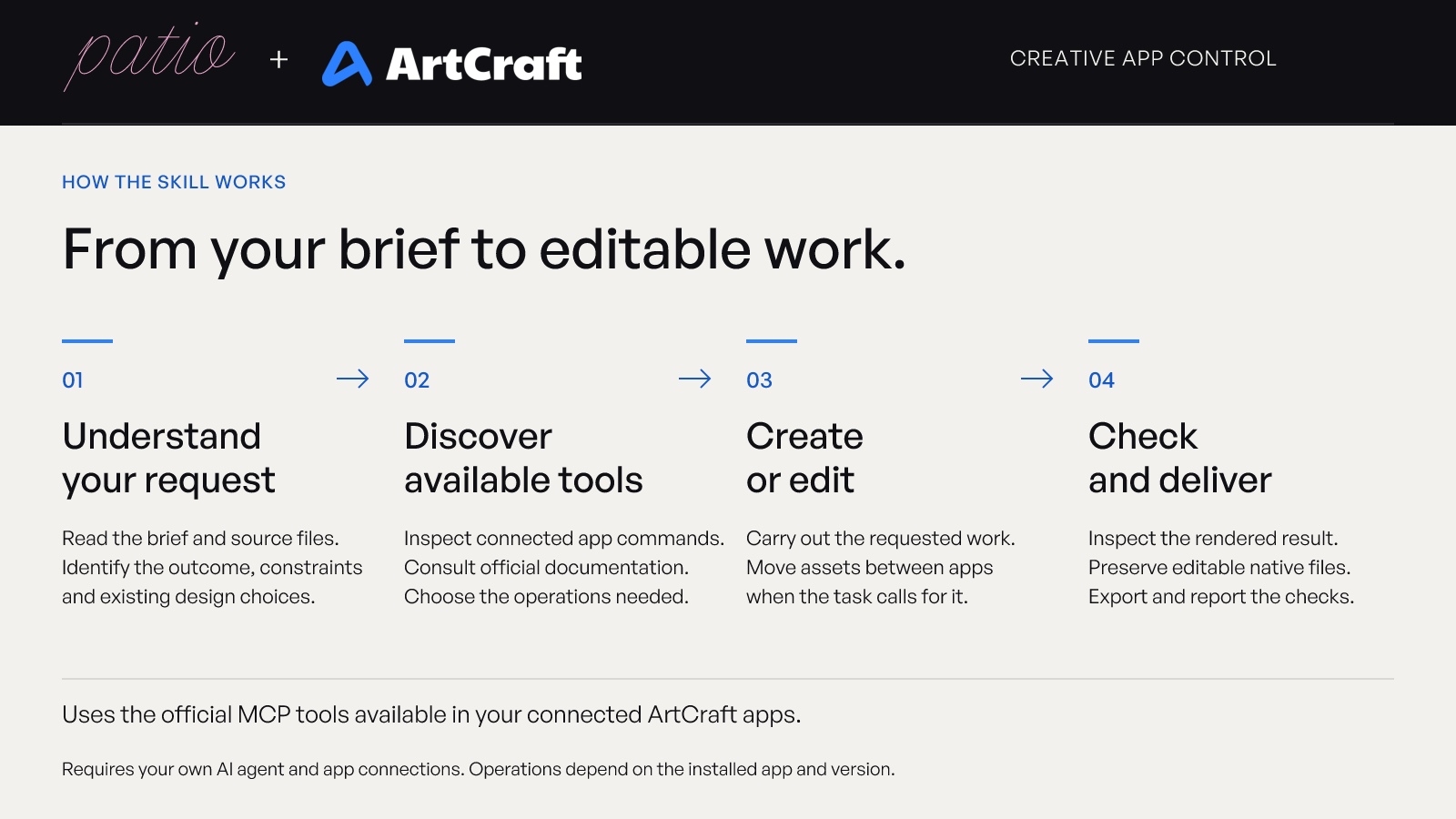Click the line Export and report the checks

1221,597
